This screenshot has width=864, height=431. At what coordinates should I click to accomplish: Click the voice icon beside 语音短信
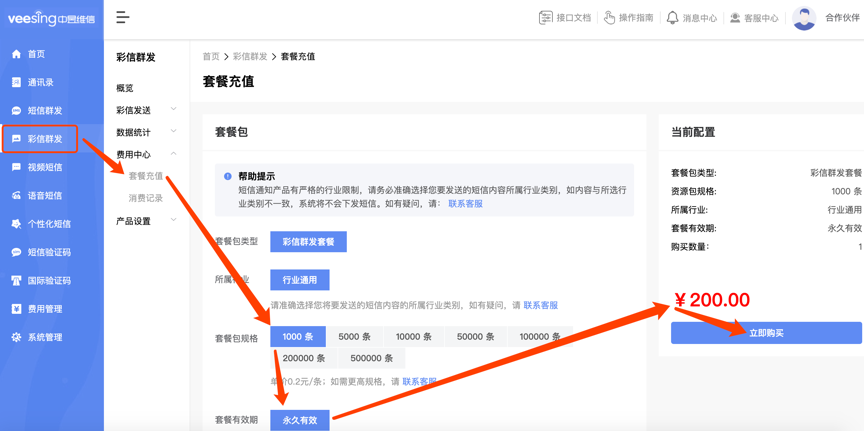[x=17, y=196]
